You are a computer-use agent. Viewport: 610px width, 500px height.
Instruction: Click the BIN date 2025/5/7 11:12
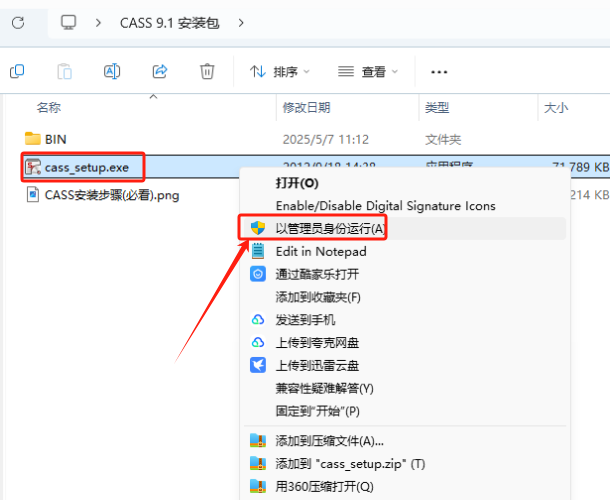pos(326,139)
